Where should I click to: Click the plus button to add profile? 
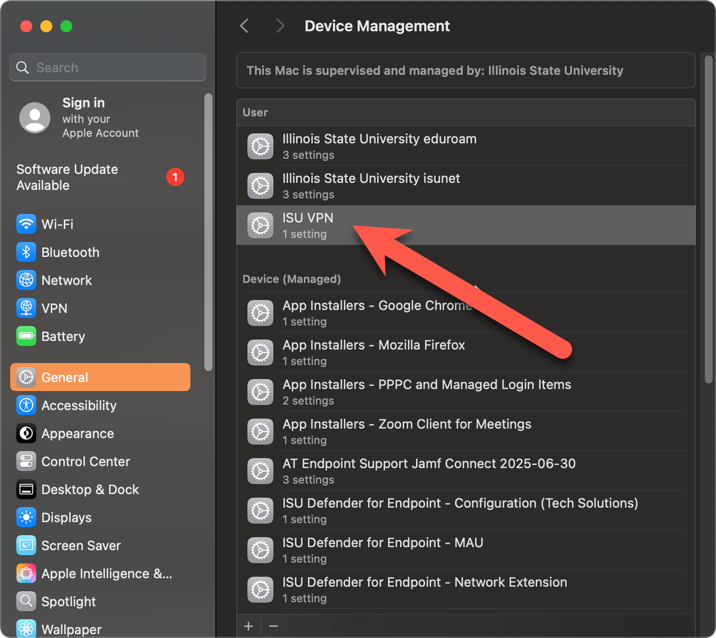pos(249,626)
